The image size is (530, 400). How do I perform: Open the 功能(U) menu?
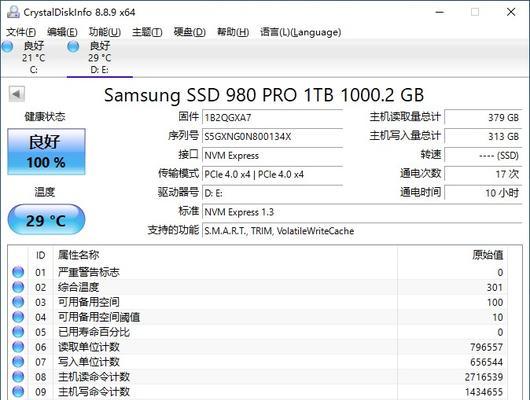pos(105,32)
